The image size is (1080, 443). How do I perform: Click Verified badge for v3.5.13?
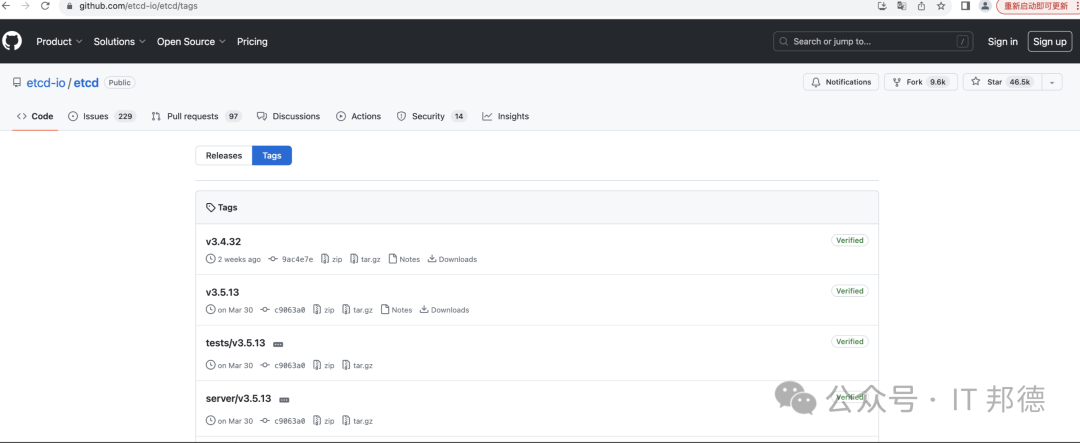[x=850, y=291]
